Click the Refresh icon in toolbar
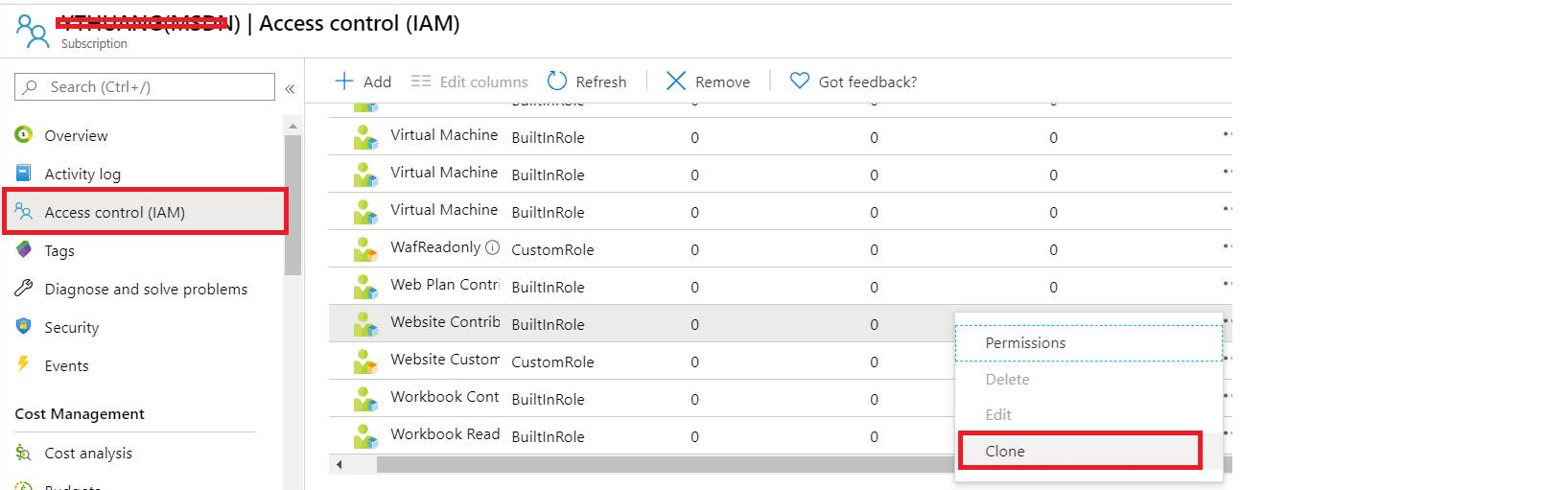1568x490 pixels. [x=557, y=82]
